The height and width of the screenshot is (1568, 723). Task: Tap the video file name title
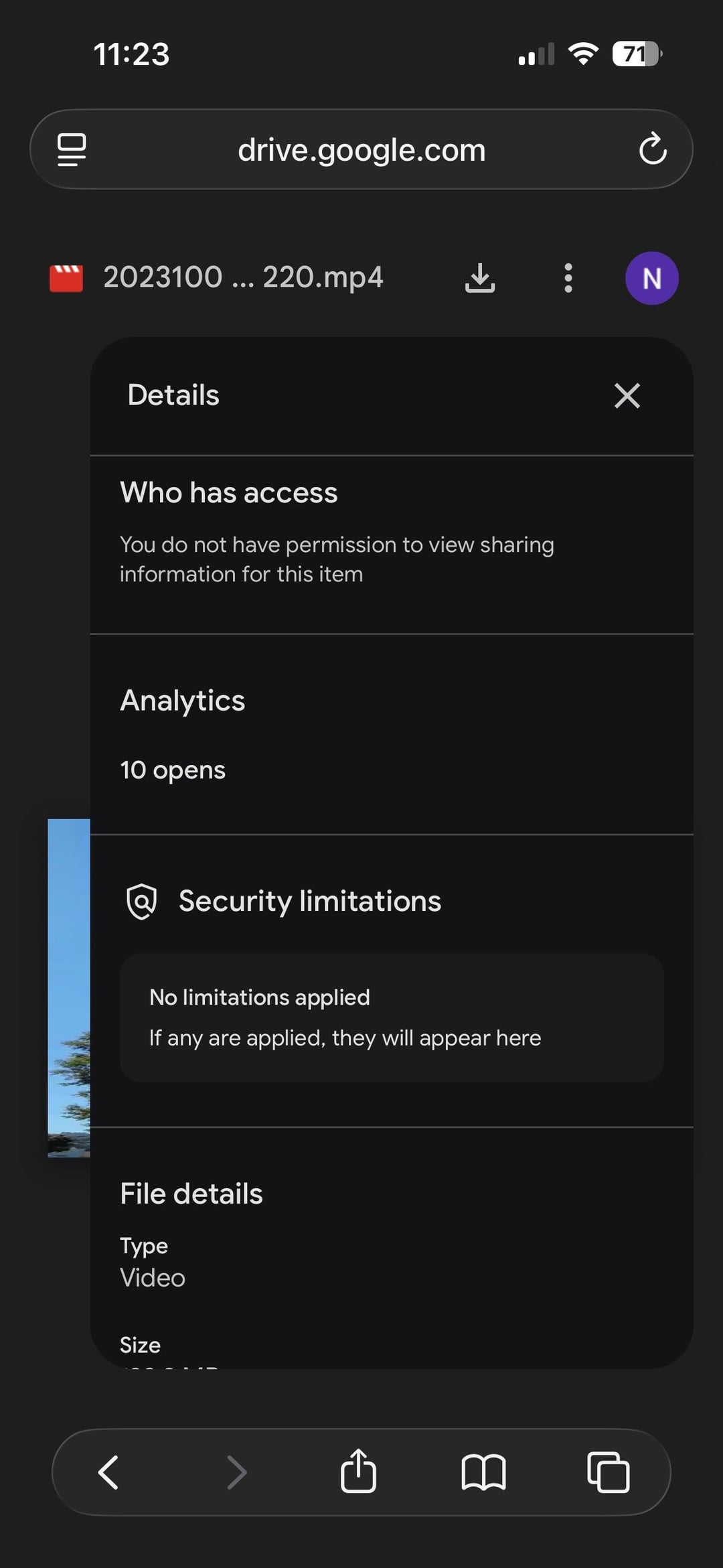243,277
